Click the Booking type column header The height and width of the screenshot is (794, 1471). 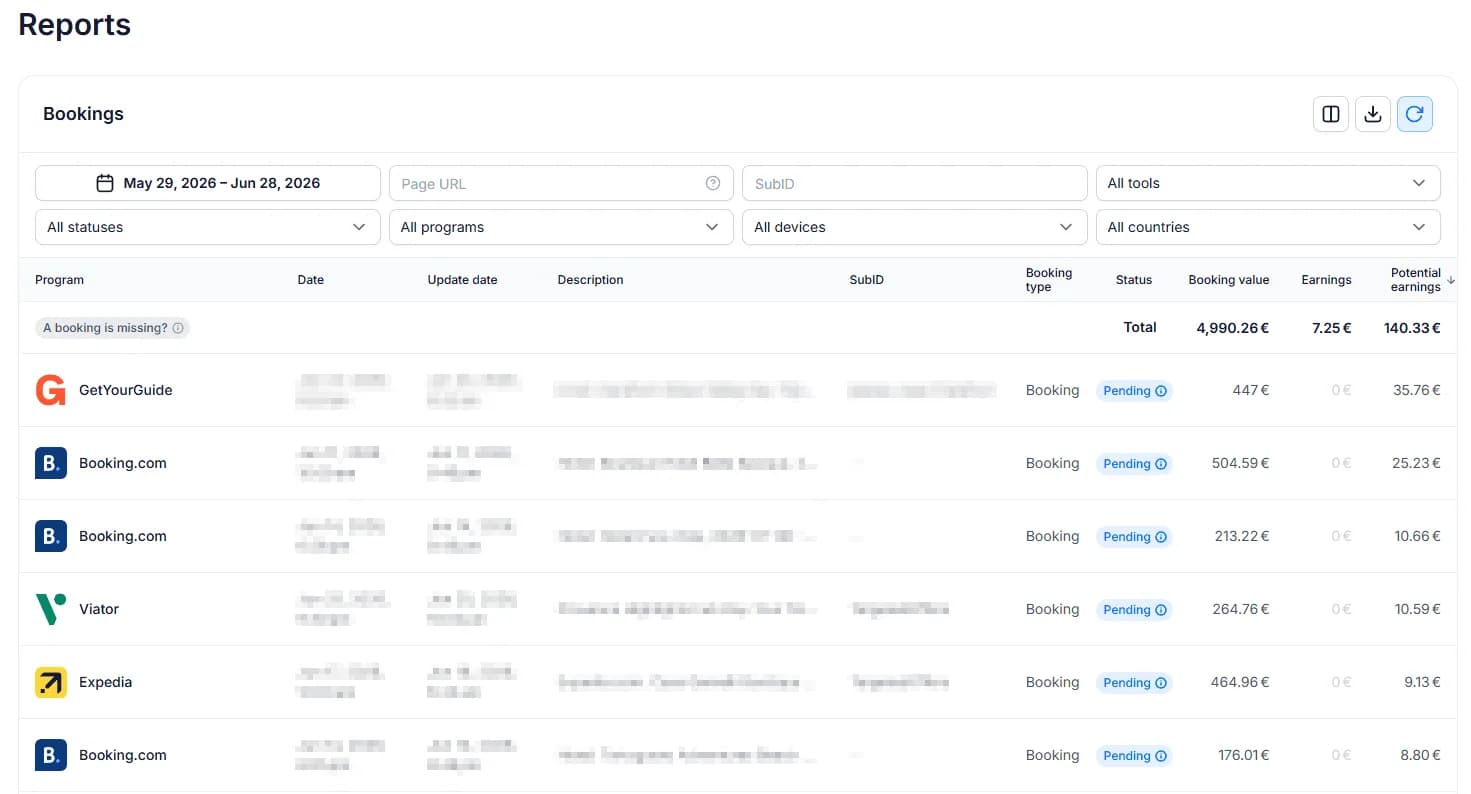pos(1049,280)
